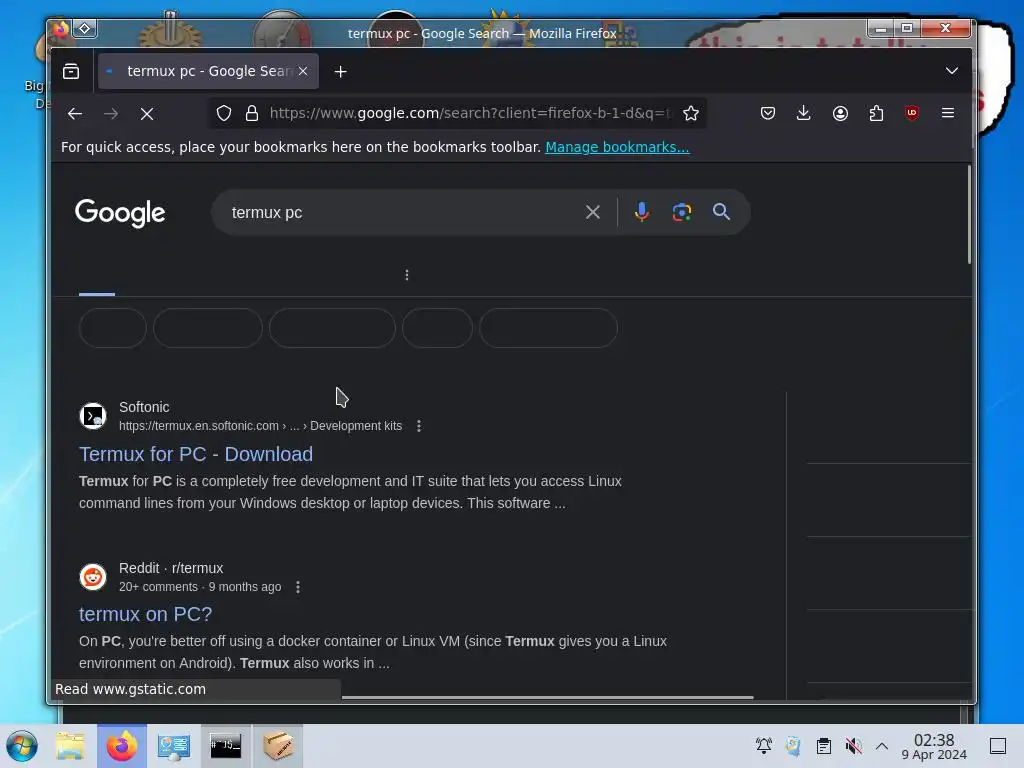The width and height of the screenshot is (1024, 768).
Task: Open Manage bookmarks link
Action: 617,148
